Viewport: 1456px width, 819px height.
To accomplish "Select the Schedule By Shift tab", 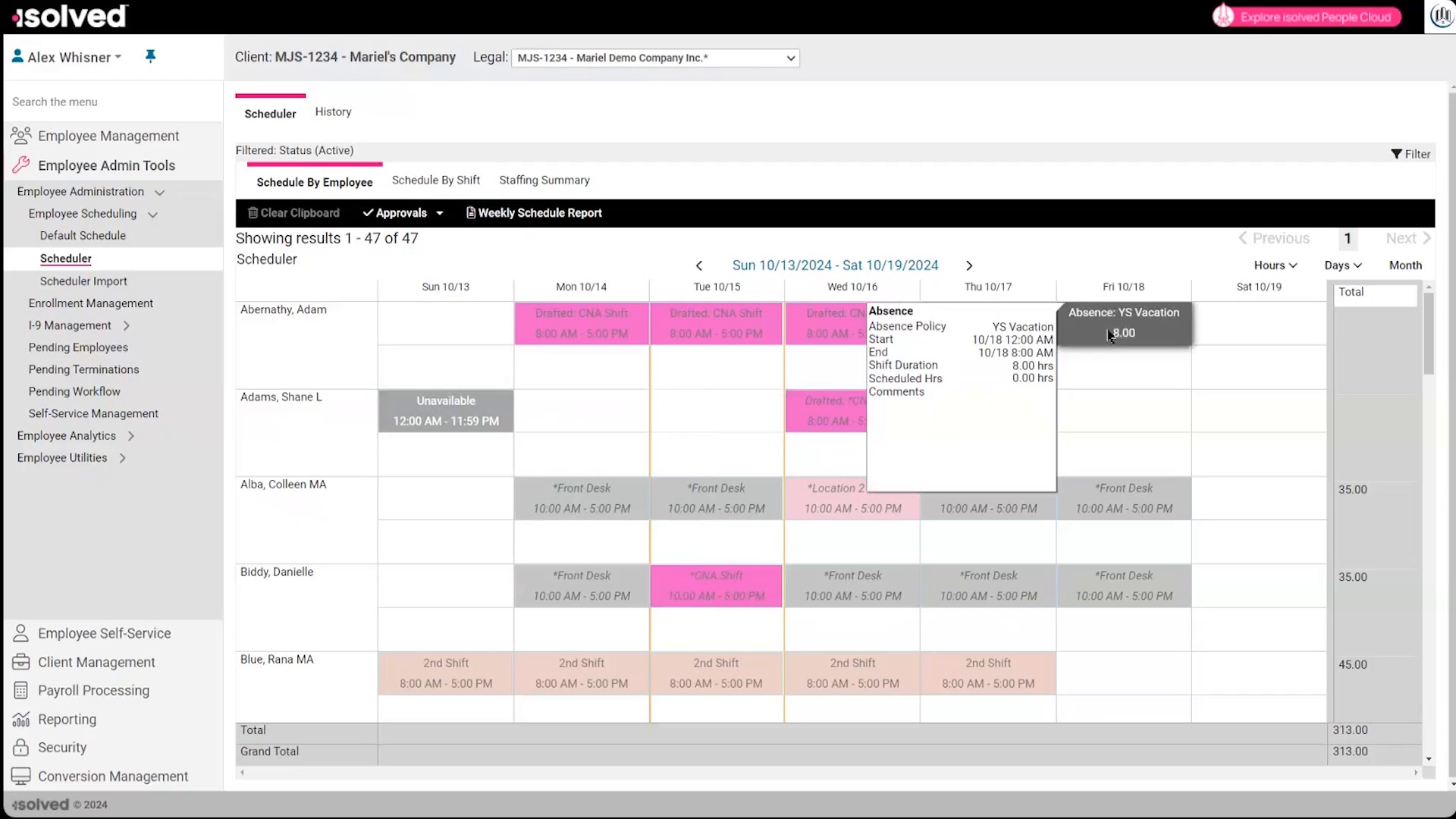I will (x=435, y=180).
